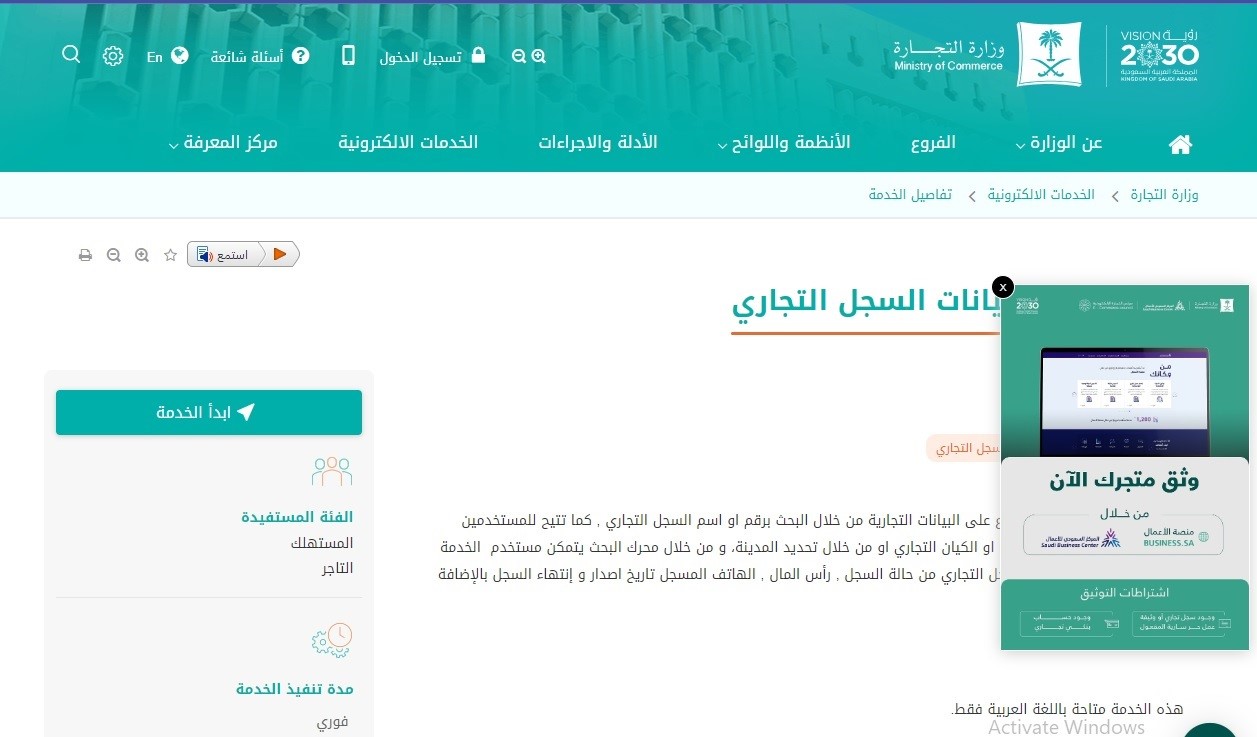
Task: Click the laptop image in popup ad
Action: 1125,400
